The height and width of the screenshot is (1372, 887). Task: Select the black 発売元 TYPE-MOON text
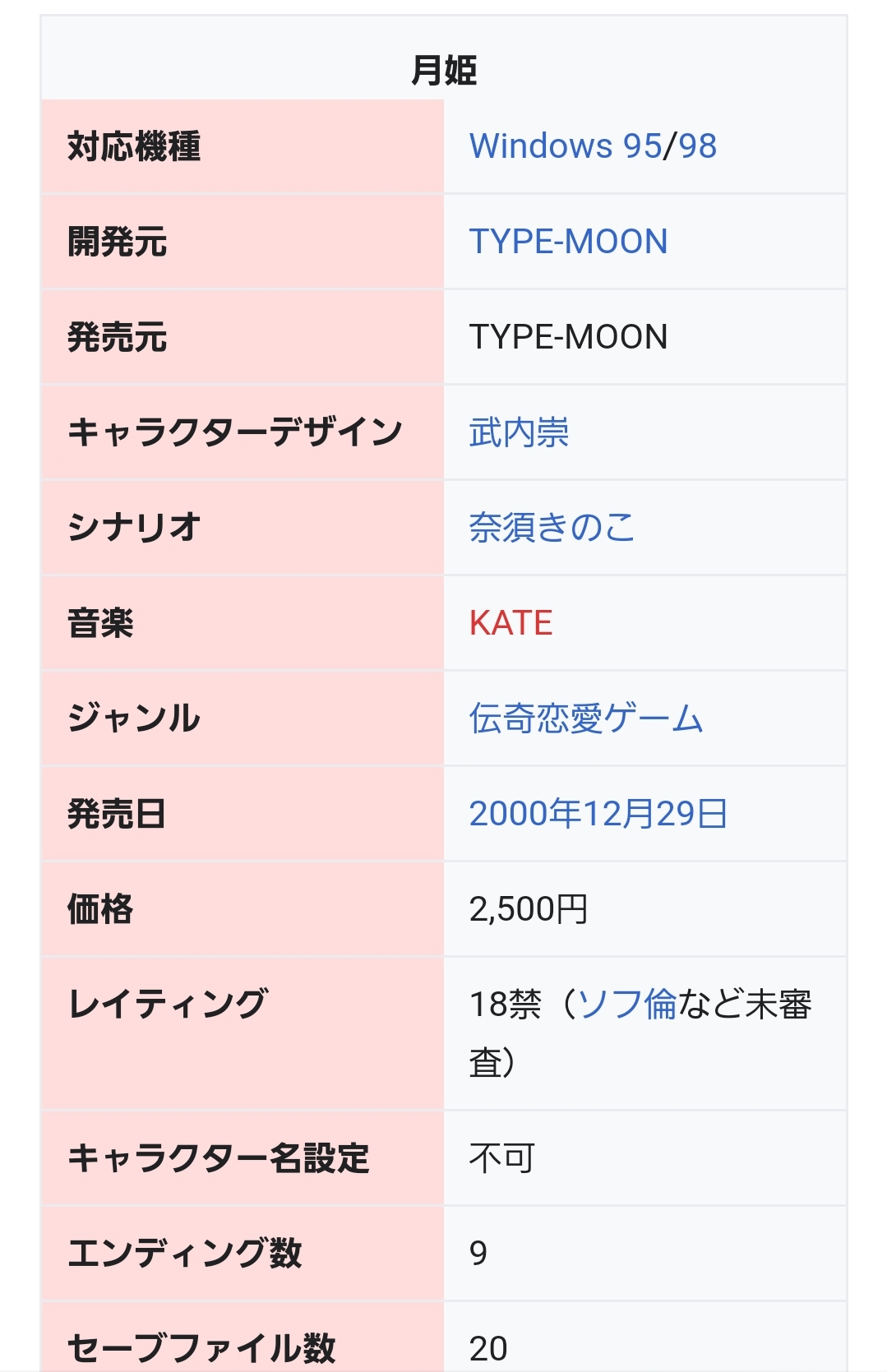[568, 337]
